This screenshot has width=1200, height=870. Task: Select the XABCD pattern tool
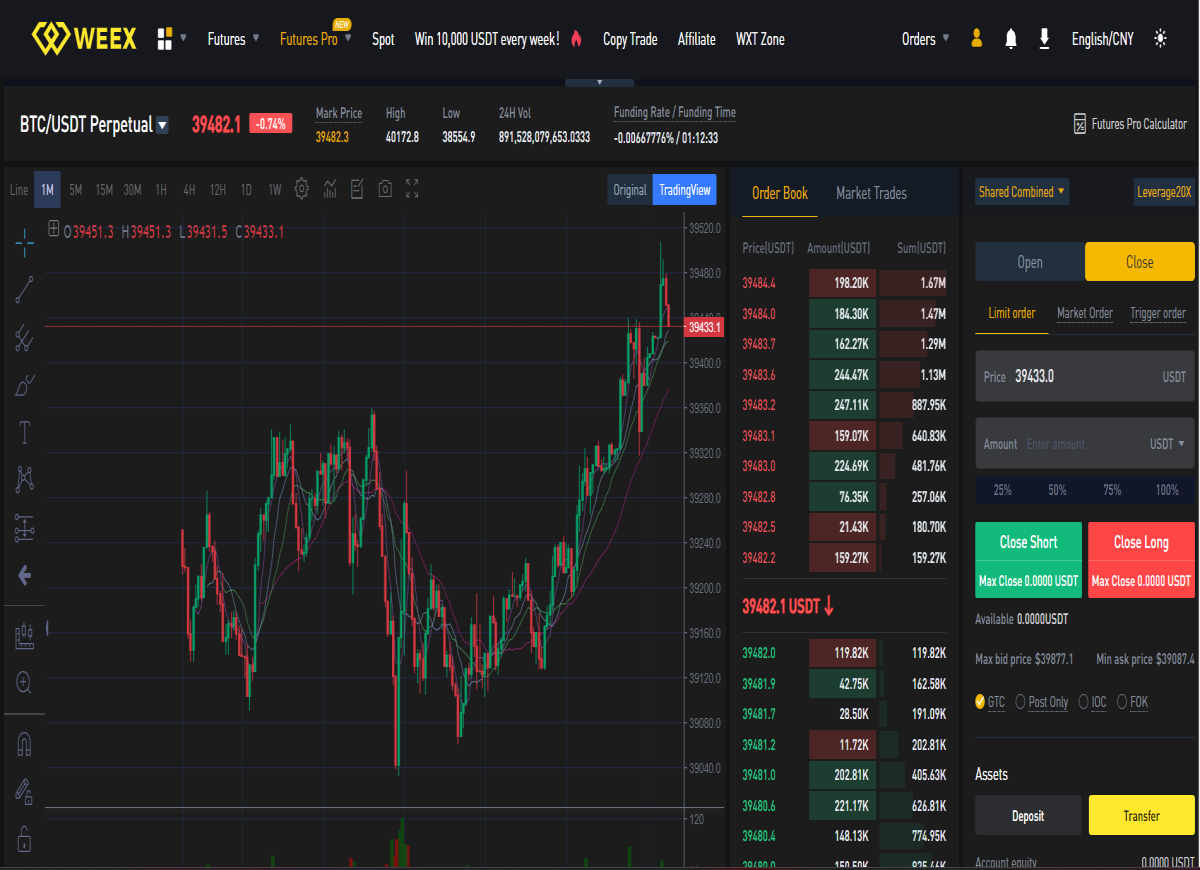point(25,480)
